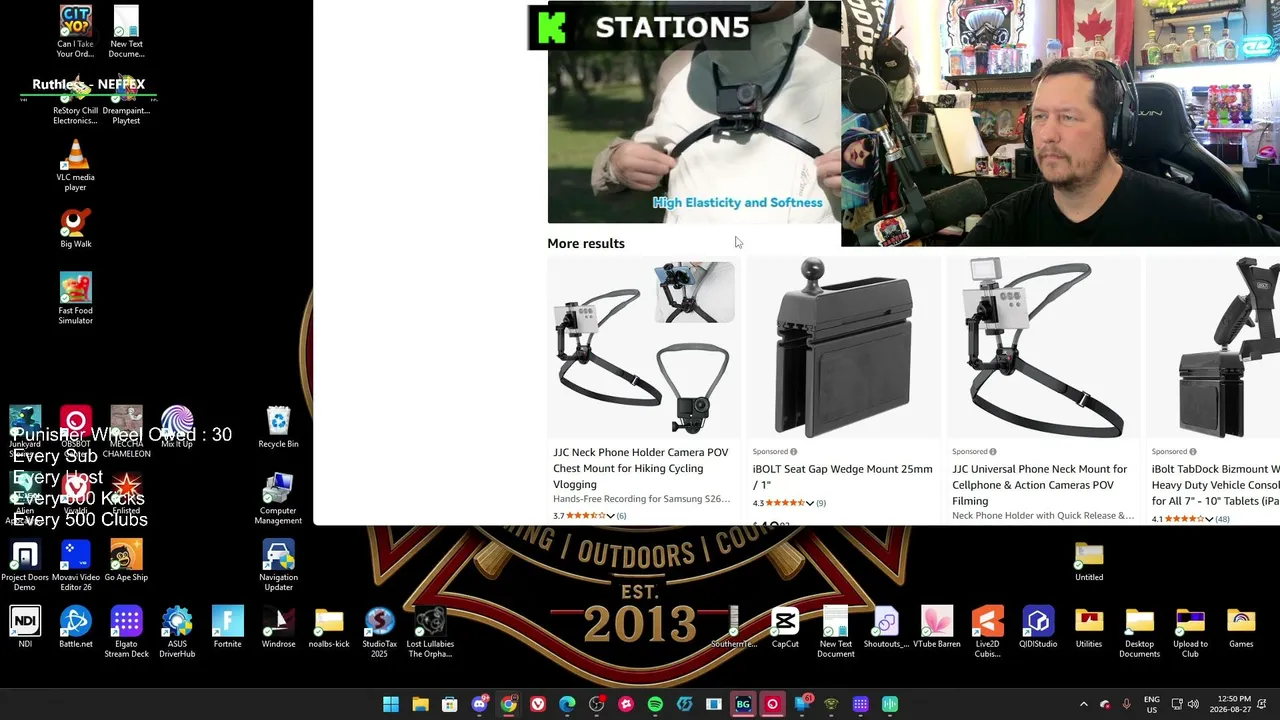Expand the rating dropdown beside 4.1 stars
The height and width of the screenshot is (720, 1280).
(1209, 519)
